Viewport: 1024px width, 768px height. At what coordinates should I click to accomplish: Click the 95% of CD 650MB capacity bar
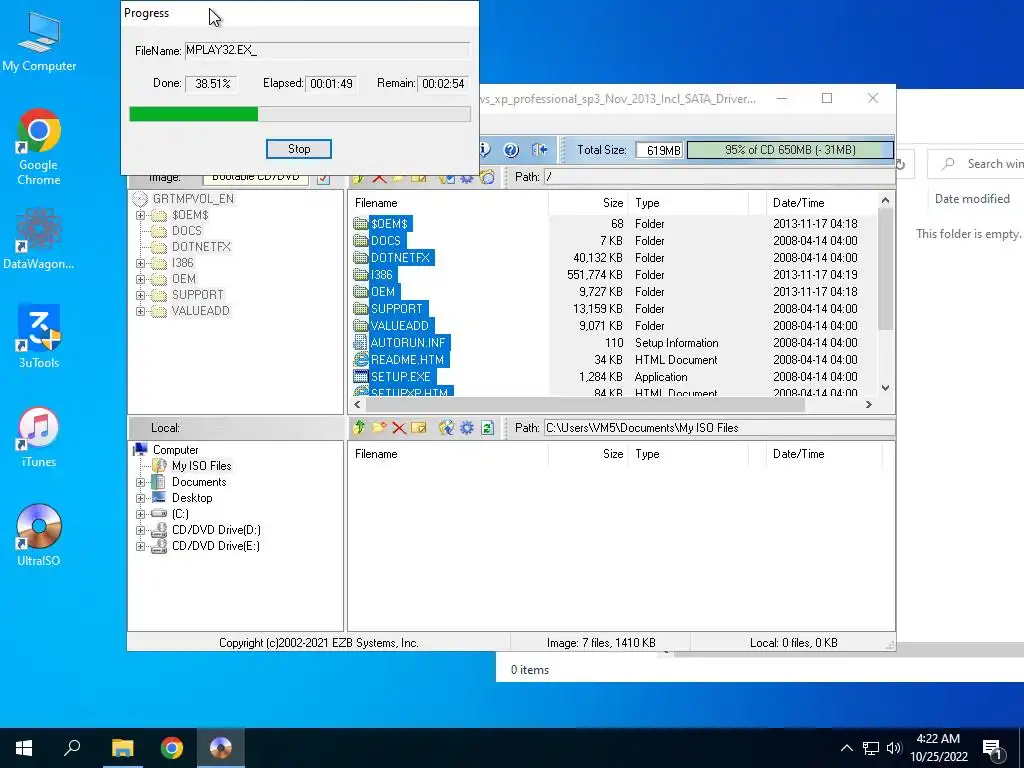click(x=790, y=150)
